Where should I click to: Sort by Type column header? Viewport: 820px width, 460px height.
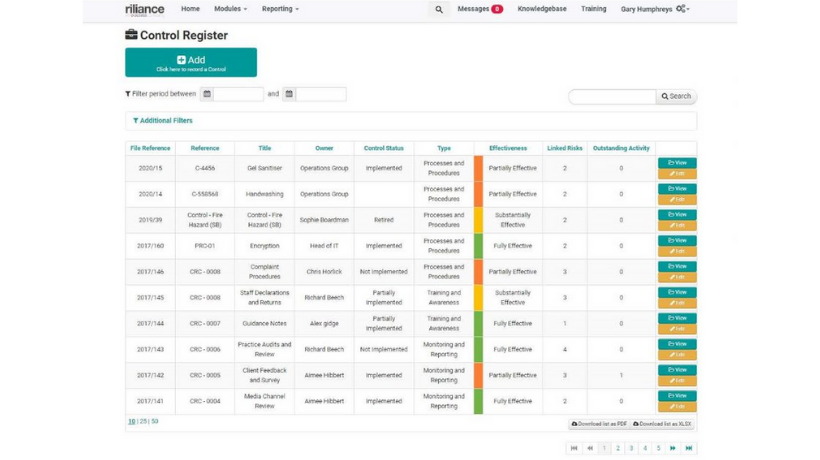click(x=444, y=148)
